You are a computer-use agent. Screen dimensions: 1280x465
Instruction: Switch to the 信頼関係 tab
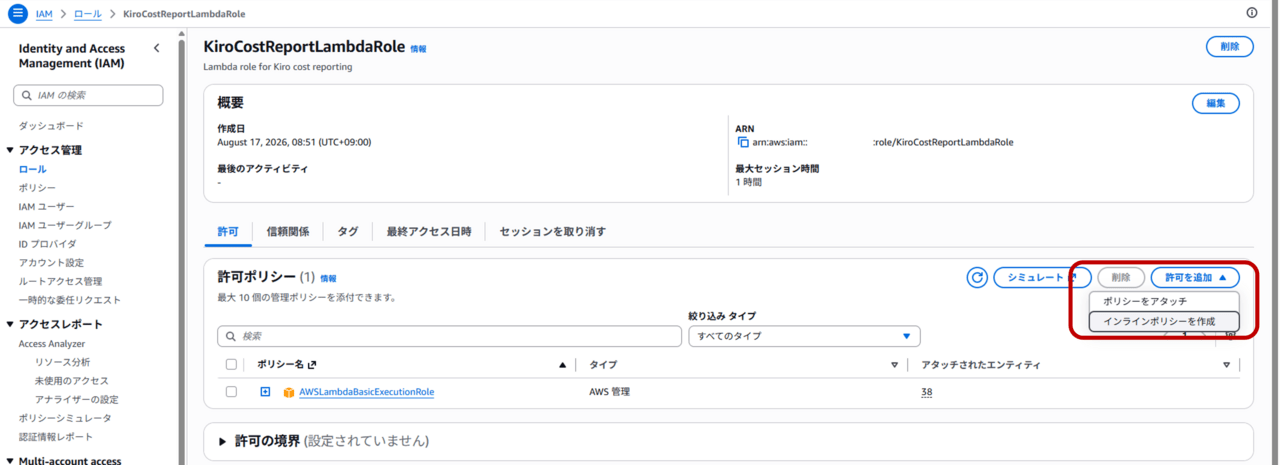(287, 231)
